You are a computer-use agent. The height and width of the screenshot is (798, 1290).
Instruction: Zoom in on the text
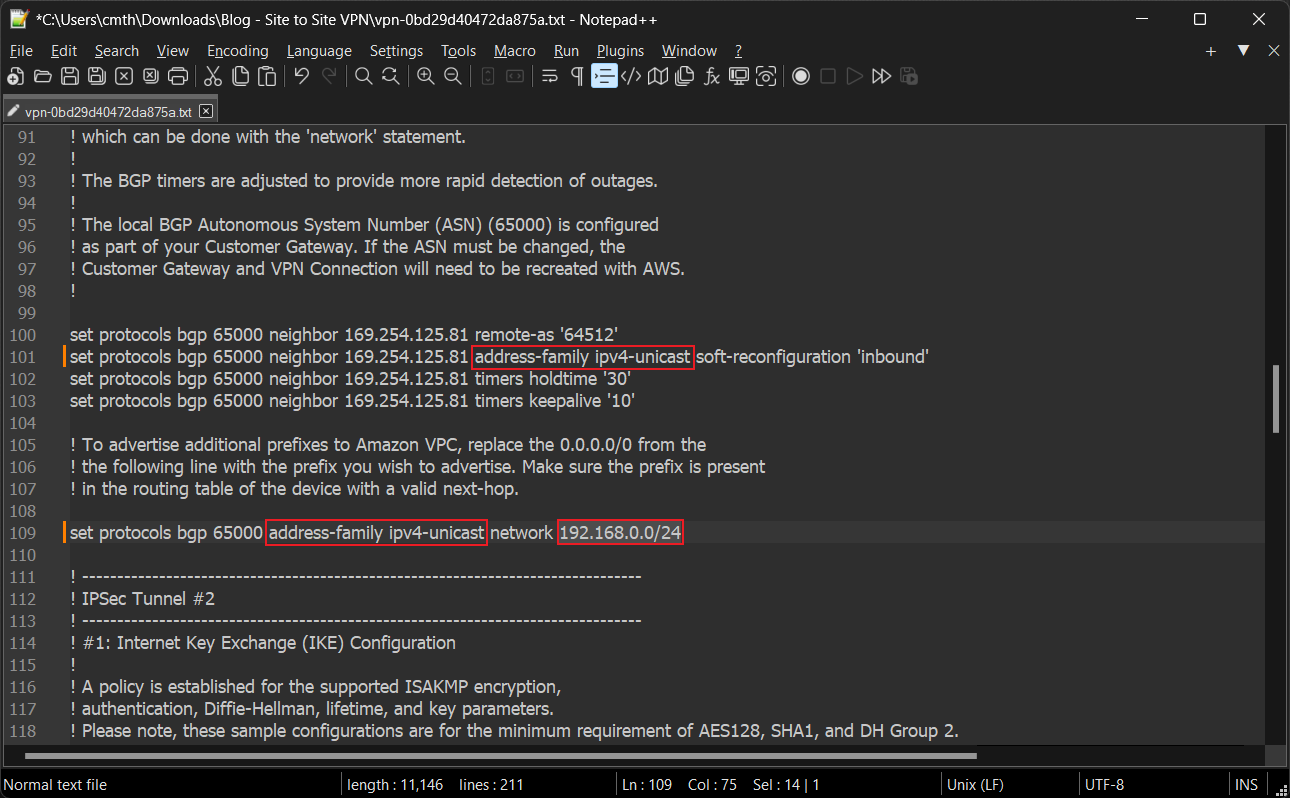click(x=425, y=76)
